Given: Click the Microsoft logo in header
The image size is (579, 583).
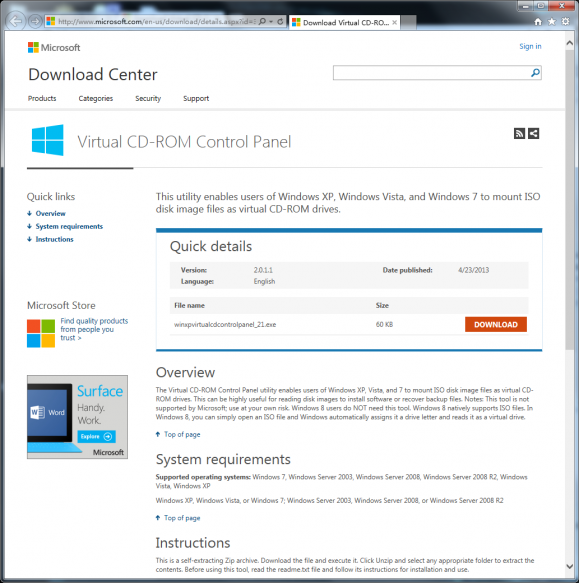Looking at the screenshot, I should pos(54,48).
